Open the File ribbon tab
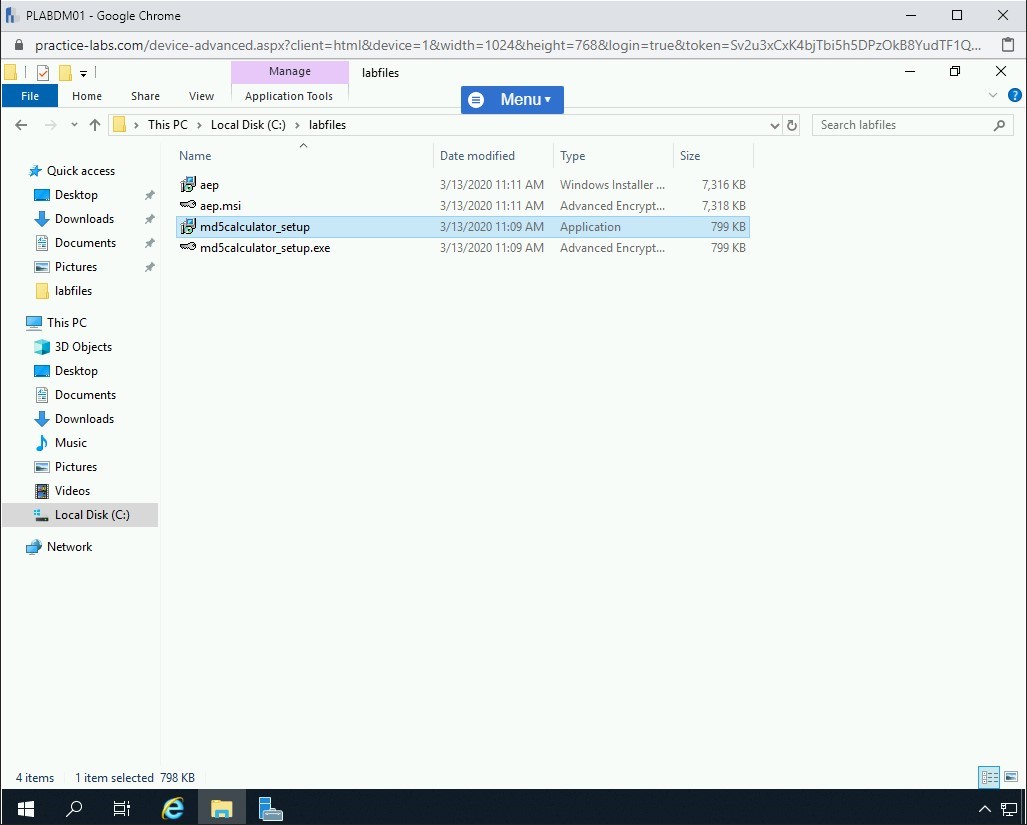Screen dimensions: 1027x825 pyautogui.click(x=30, y=96)
